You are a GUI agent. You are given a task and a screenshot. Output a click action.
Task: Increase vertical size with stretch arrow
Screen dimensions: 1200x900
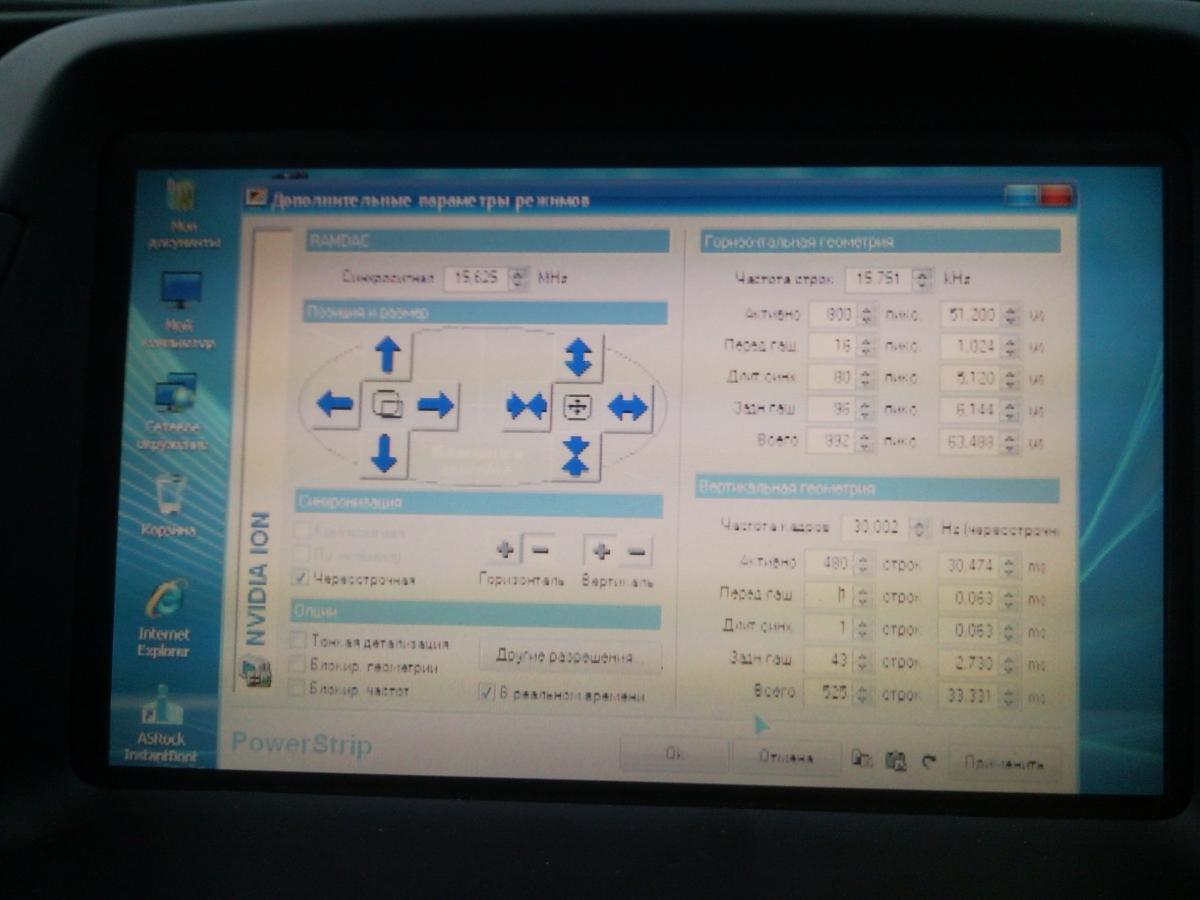579,356
